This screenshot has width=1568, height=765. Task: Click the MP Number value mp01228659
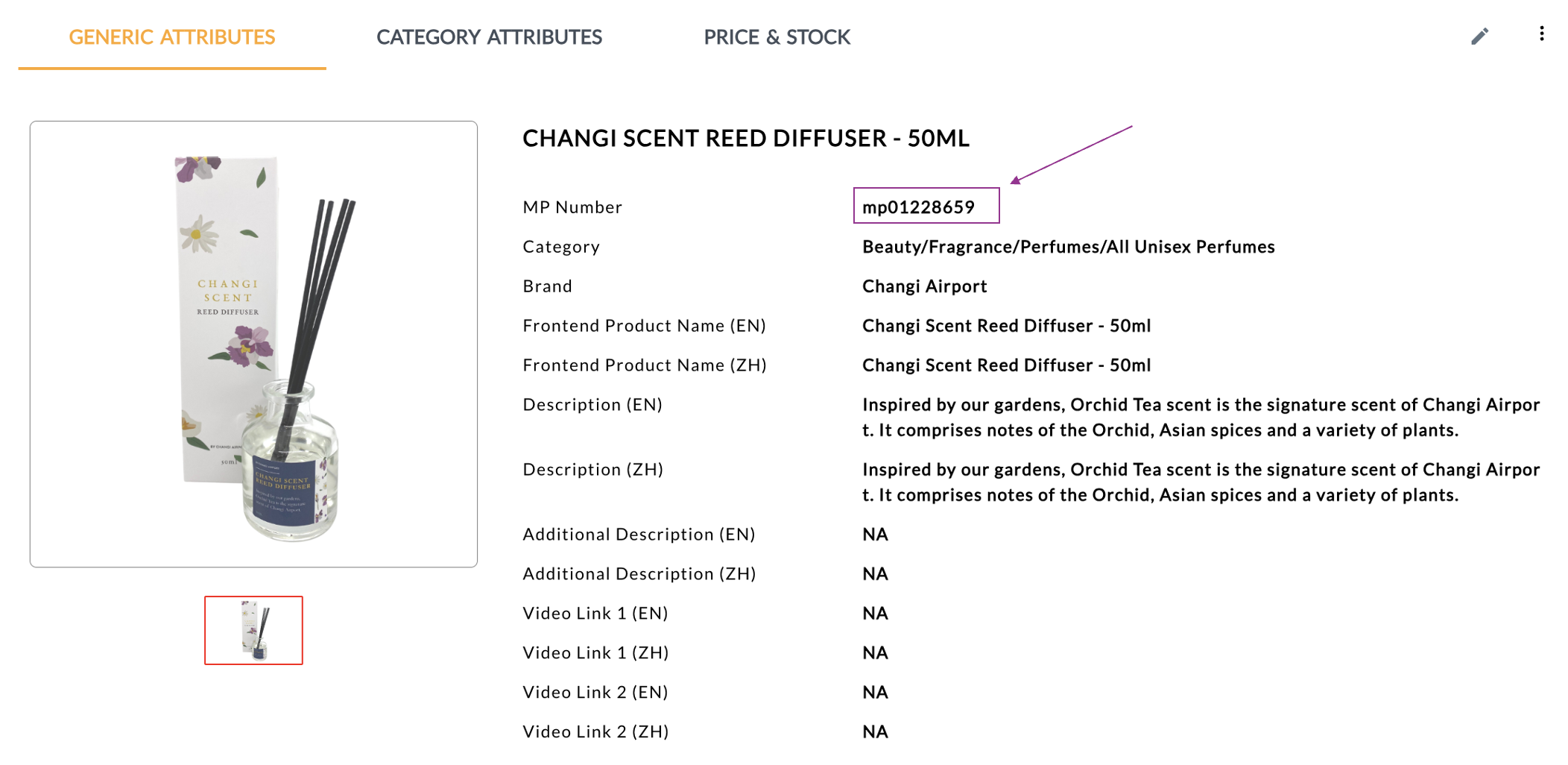pos(918,207)
